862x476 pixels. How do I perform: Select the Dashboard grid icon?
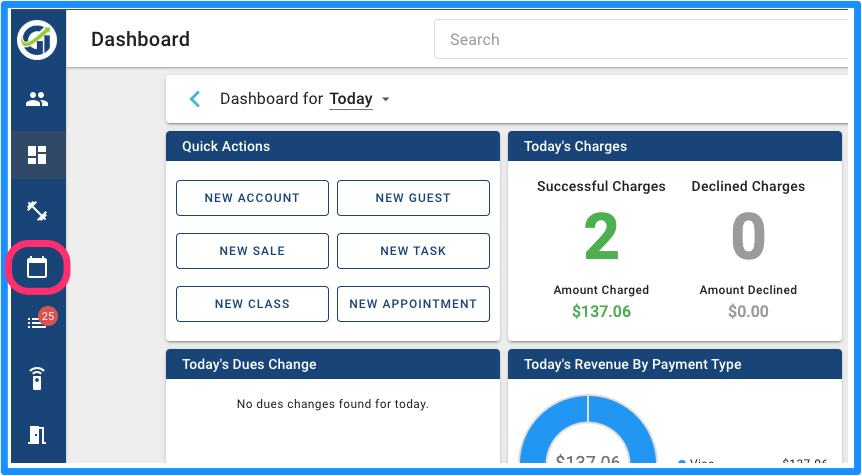point(37,155)
